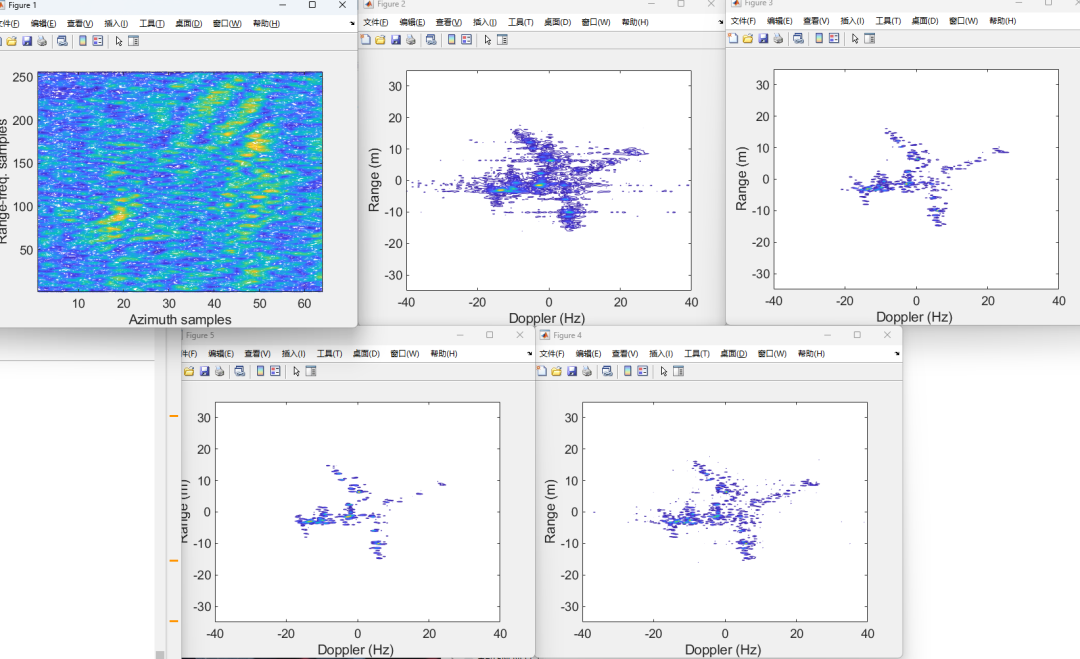Link plot icon in Figure 4 toolbar
Image resolution: width=1080 pixels, height=659 pixels.
coord(607,371)
